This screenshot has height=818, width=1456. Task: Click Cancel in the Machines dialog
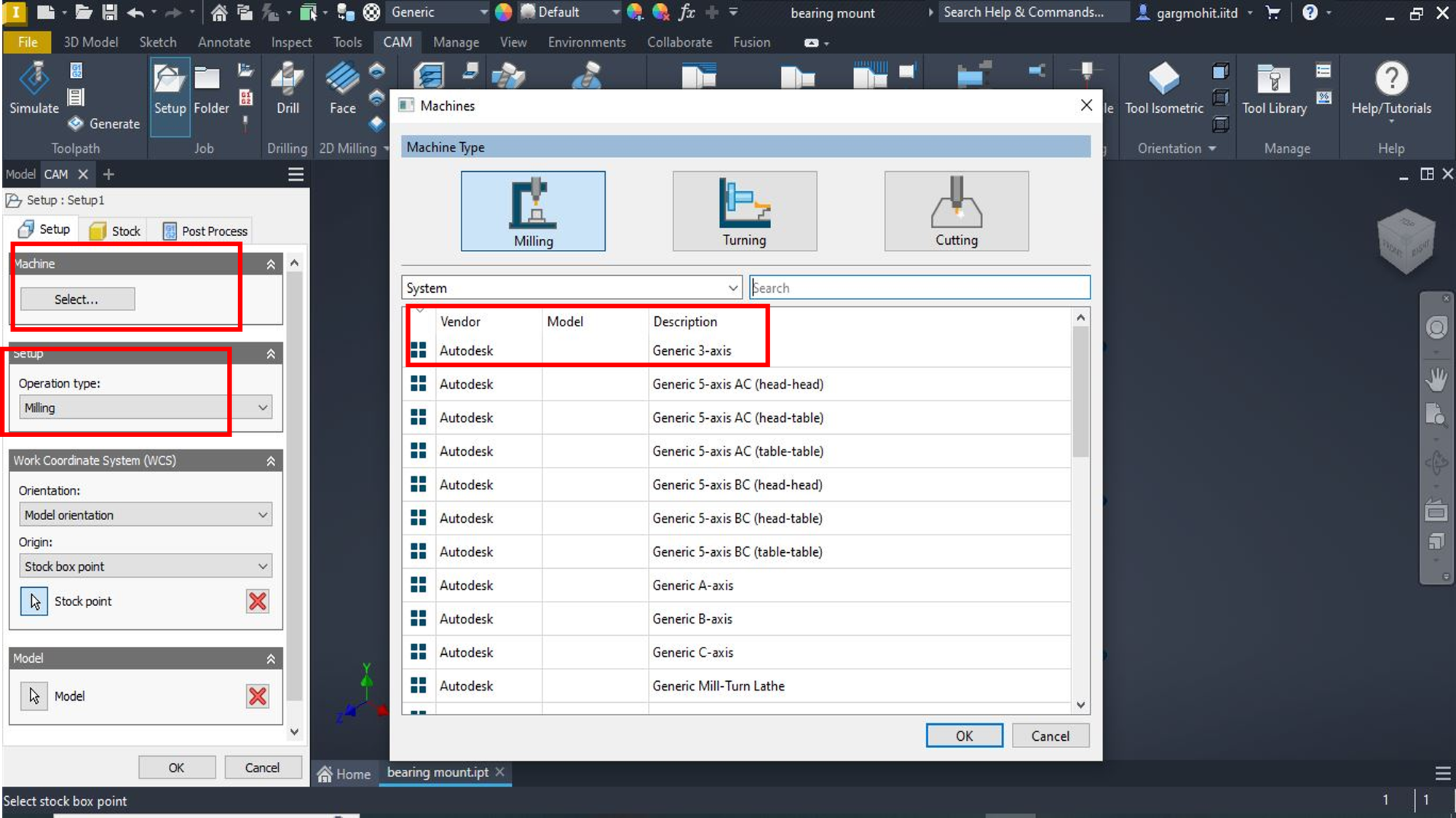(x=1050, y=736)
